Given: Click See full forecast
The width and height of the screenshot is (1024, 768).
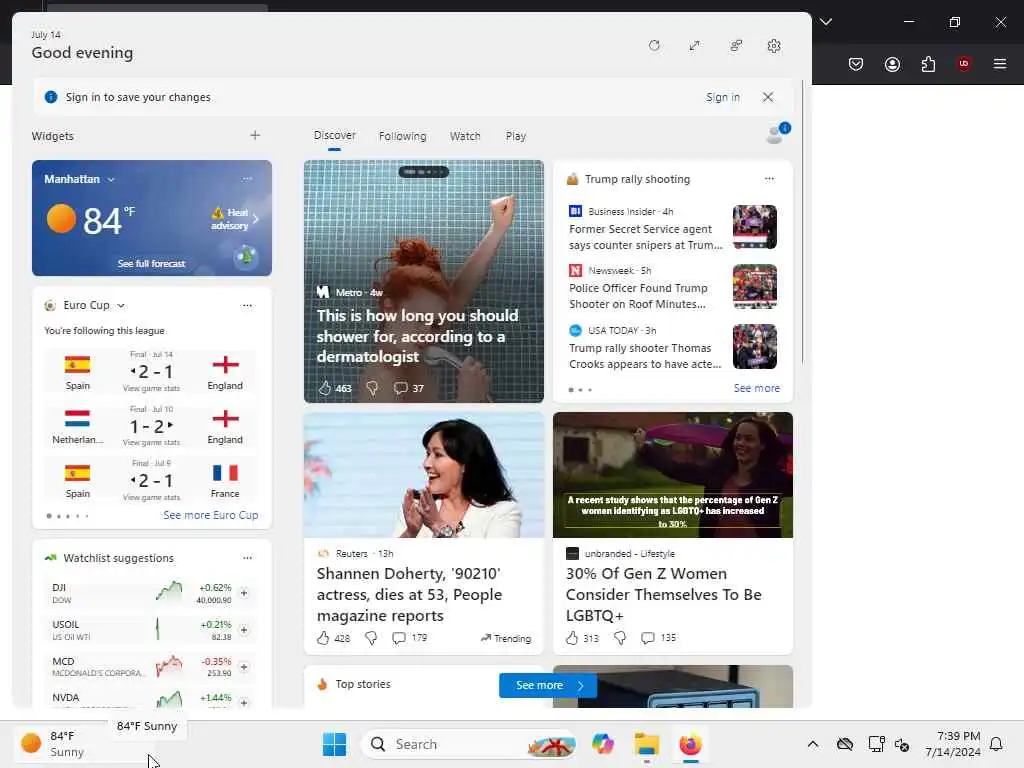Looking at the screenshot, I should click(152, 263).
